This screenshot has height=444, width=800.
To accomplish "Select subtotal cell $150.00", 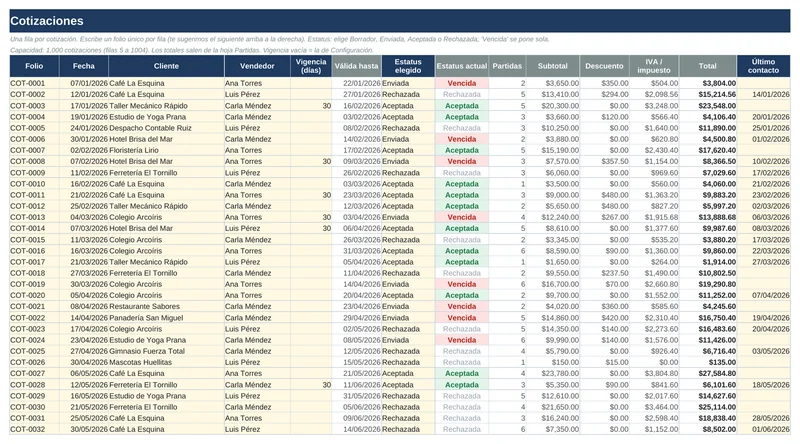I will click(x=553, y=362).
